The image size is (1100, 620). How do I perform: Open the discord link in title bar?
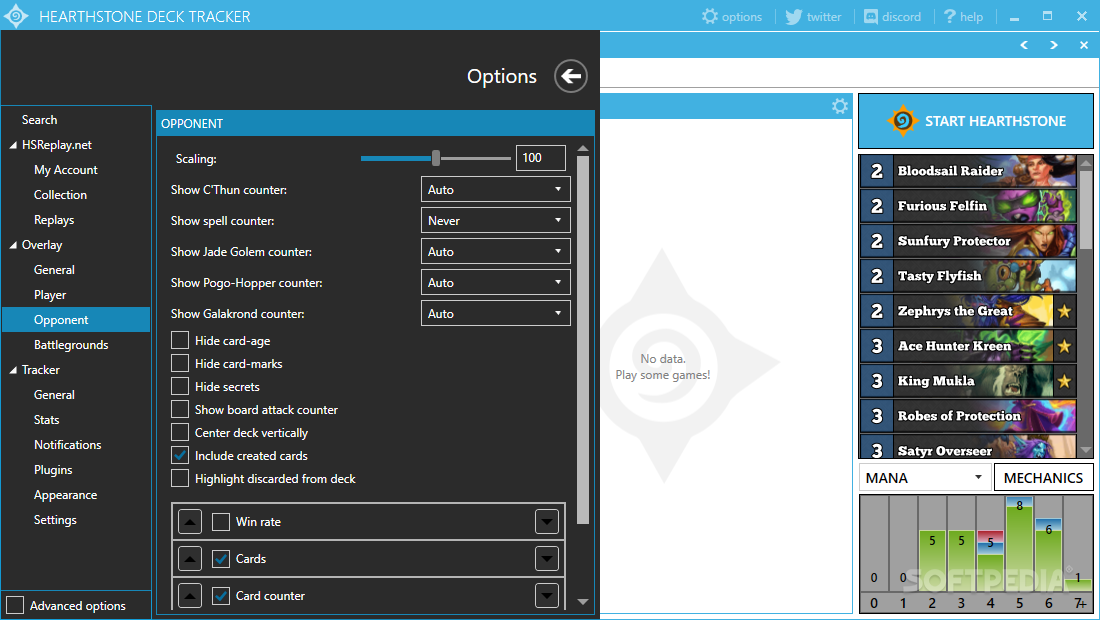pos(892,16)
